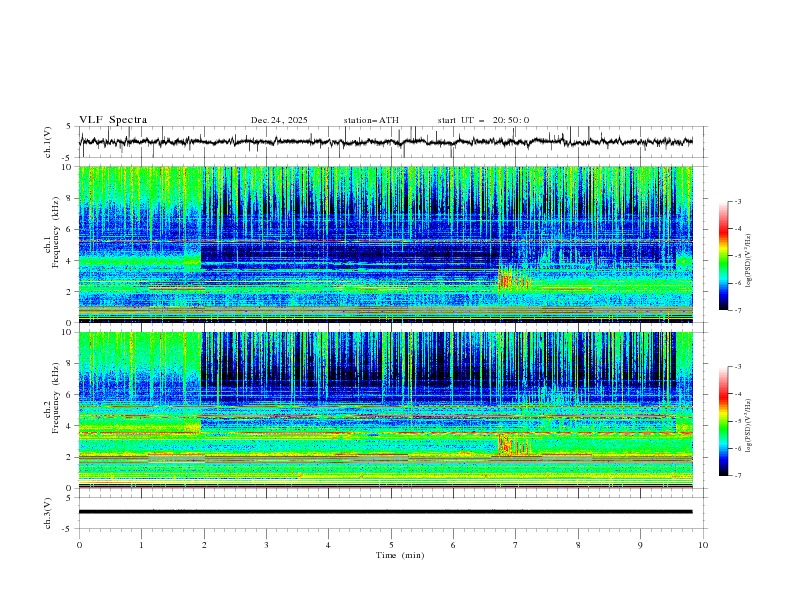The image size is (792, 612).
Task: Click the "-3" label on ch.1 color bar
Action: pyautogui.click(x=737, y=201)
